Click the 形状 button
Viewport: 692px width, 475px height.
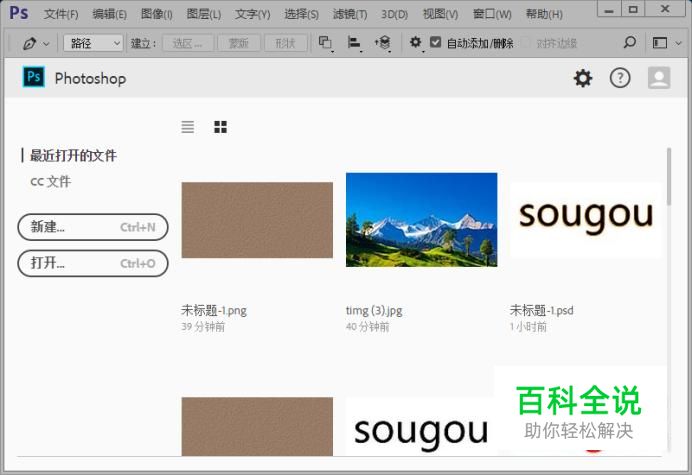coord(285,43)
